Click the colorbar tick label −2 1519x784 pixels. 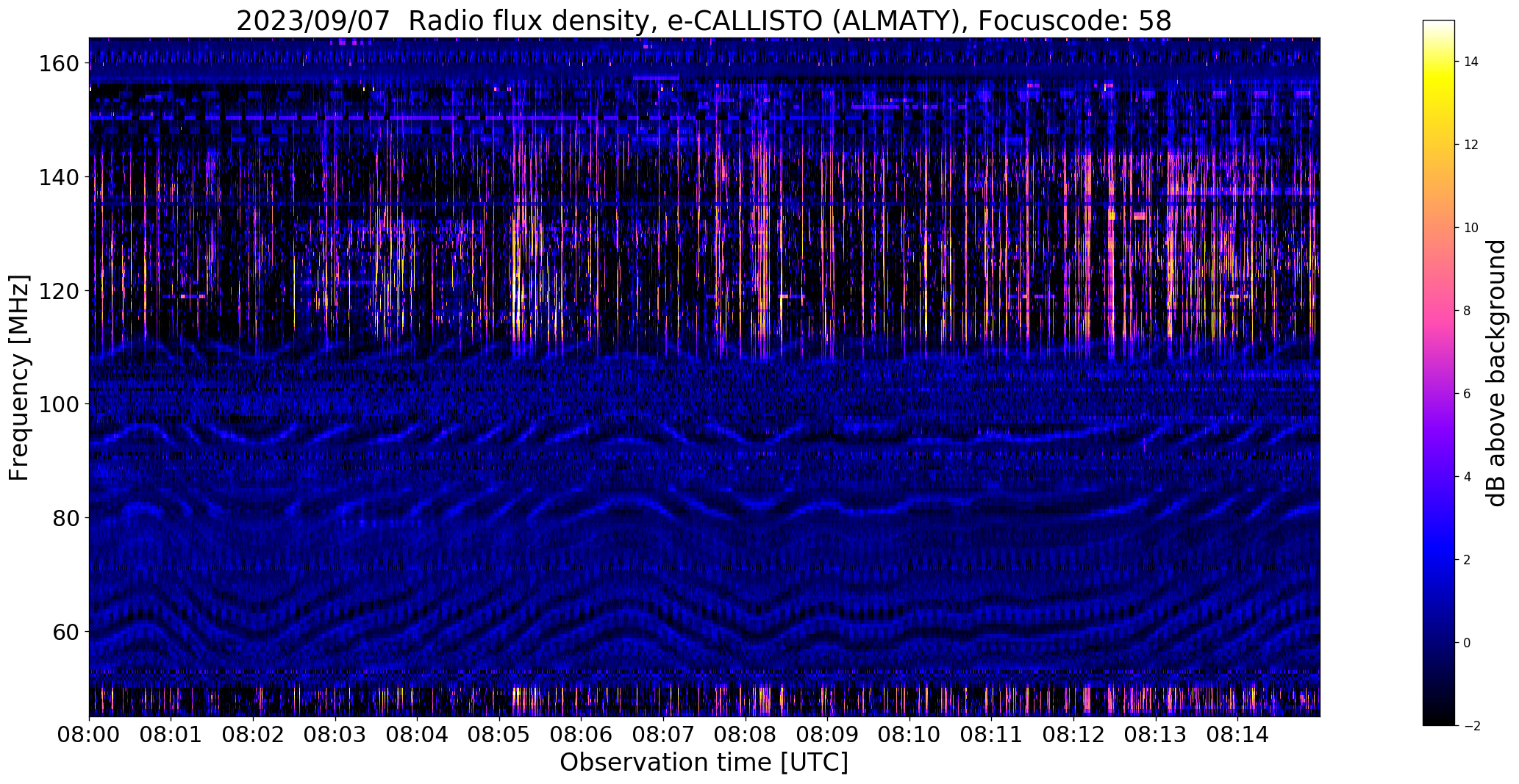click(x=1471, y=726)
